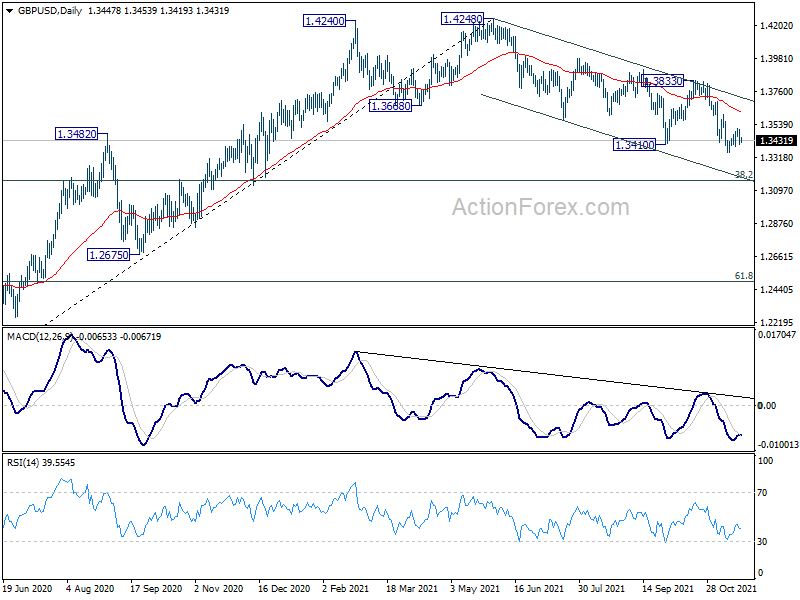Screen dimensions: 800x600
Task: Select the 3 May 2021 date marker
Action: click(x=475, y=588)
